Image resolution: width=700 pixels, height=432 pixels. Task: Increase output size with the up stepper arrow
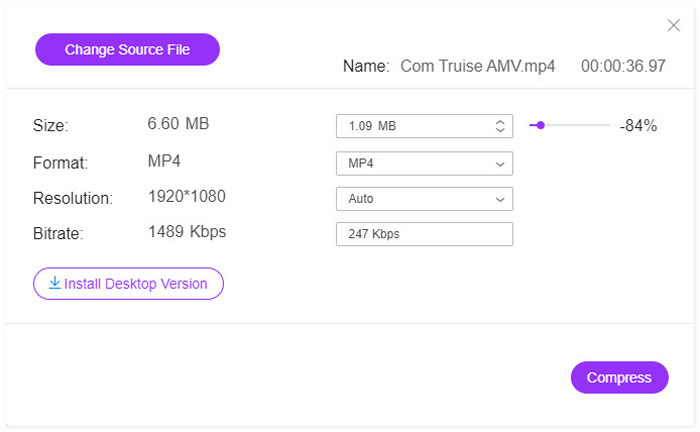500,122
